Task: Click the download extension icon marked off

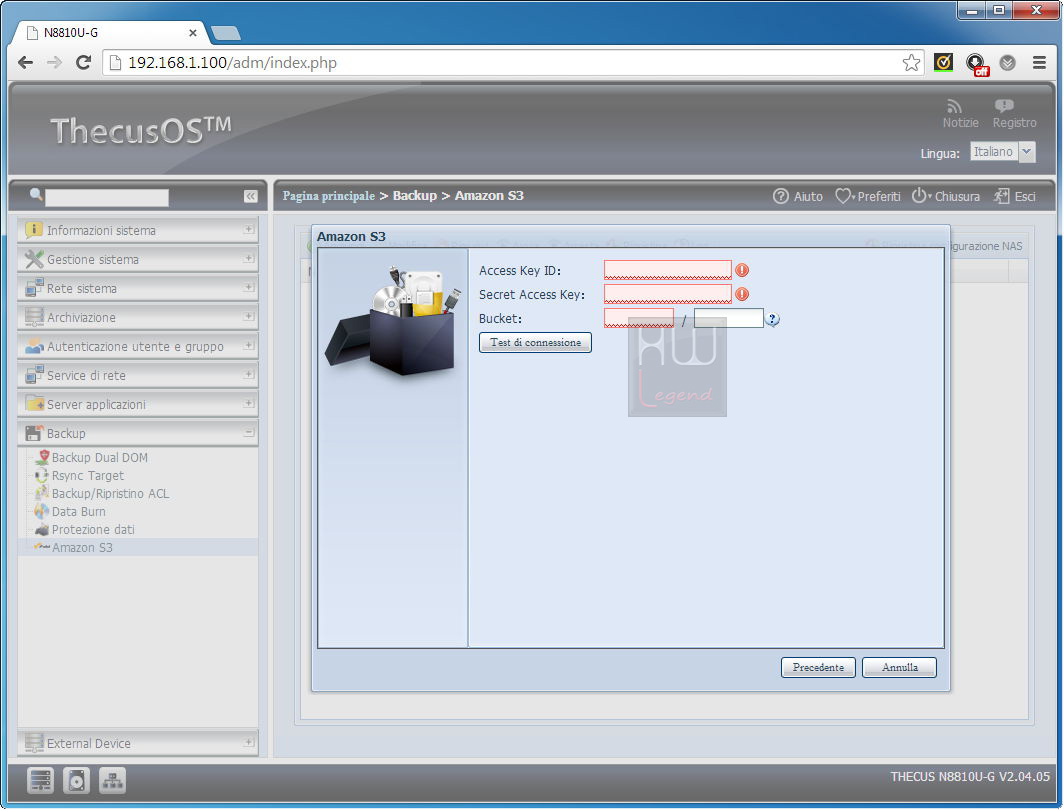Action: 976,64
